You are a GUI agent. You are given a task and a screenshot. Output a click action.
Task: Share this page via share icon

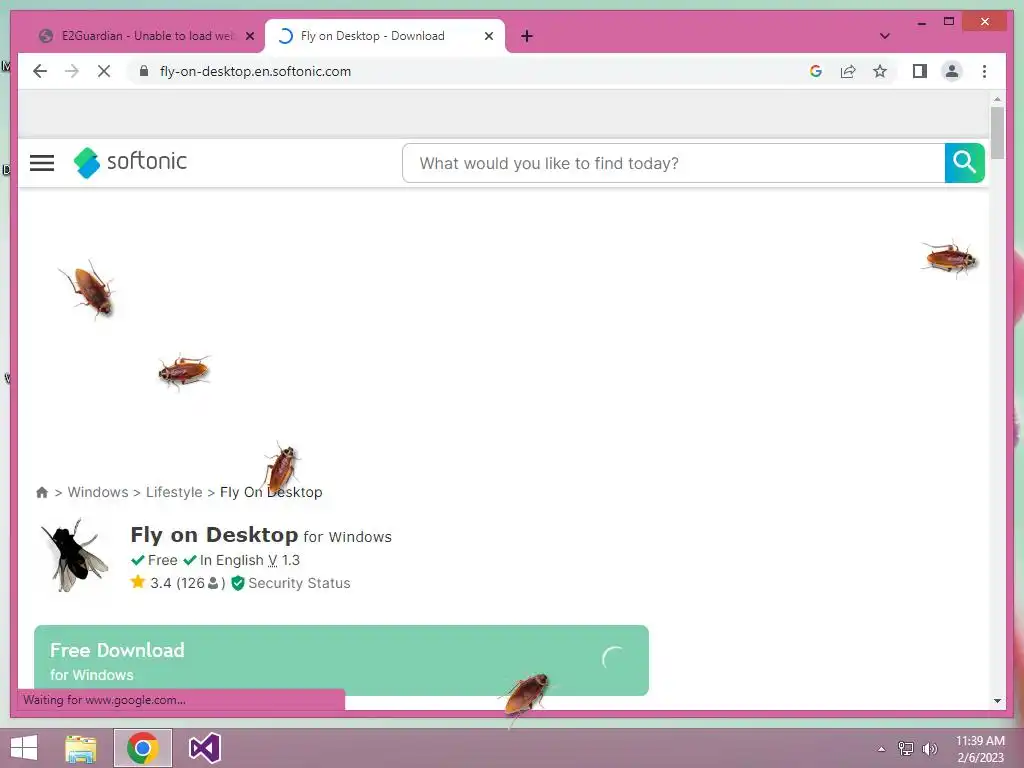(848, 71)
